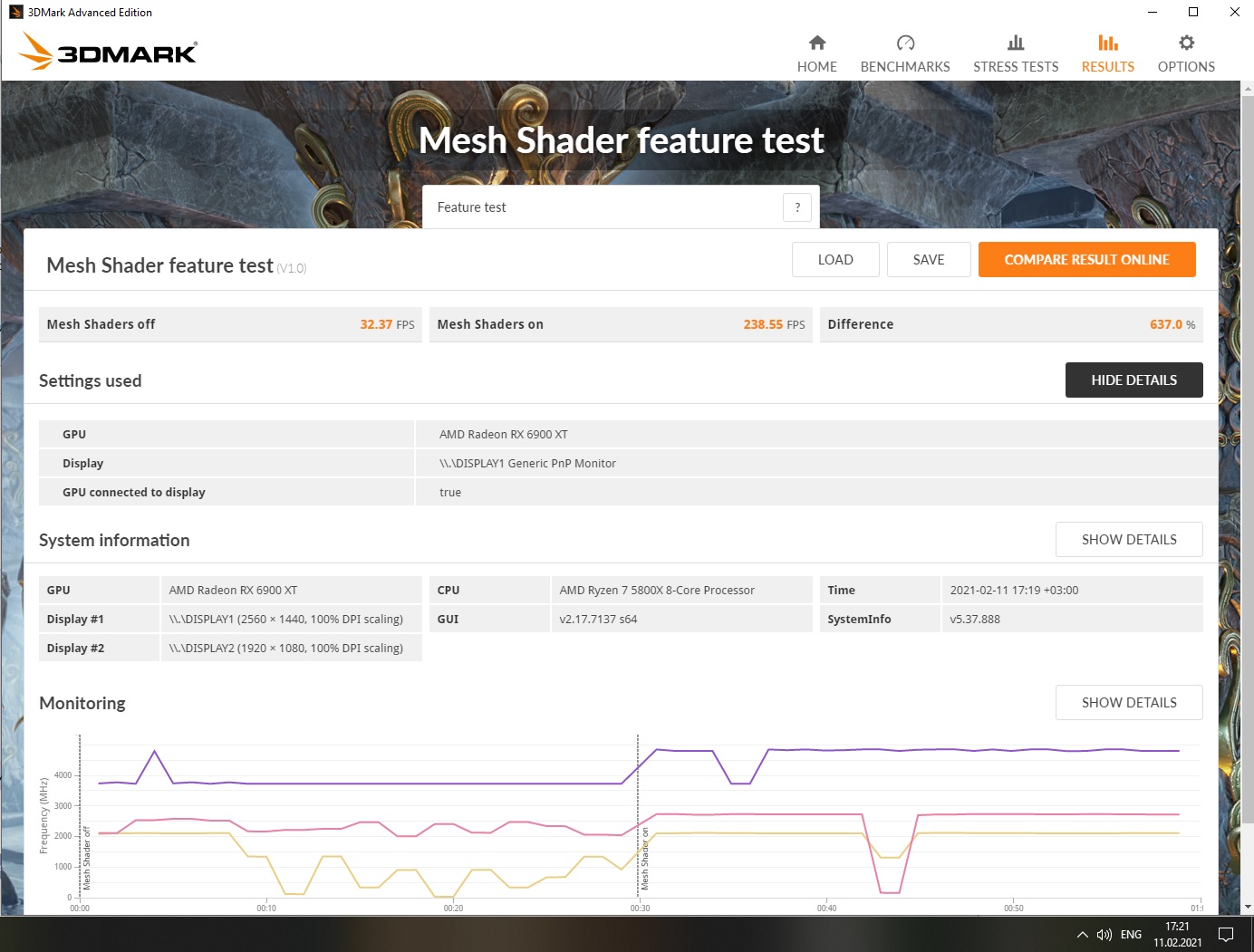Open OPTIONS gear icon

[1186, 43]
